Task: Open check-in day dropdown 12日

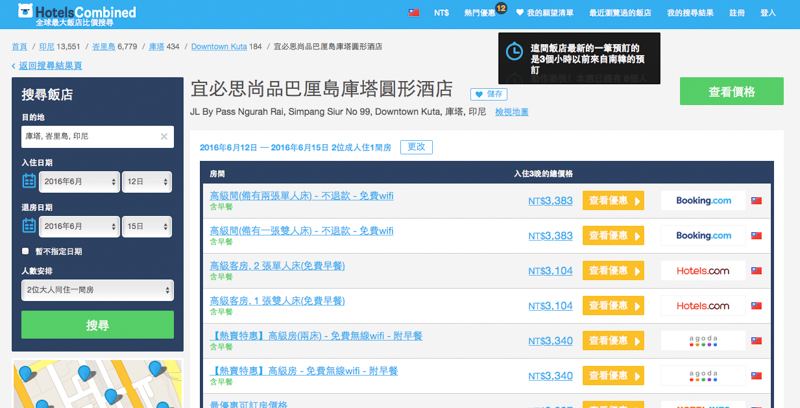Action: (147, 182)
